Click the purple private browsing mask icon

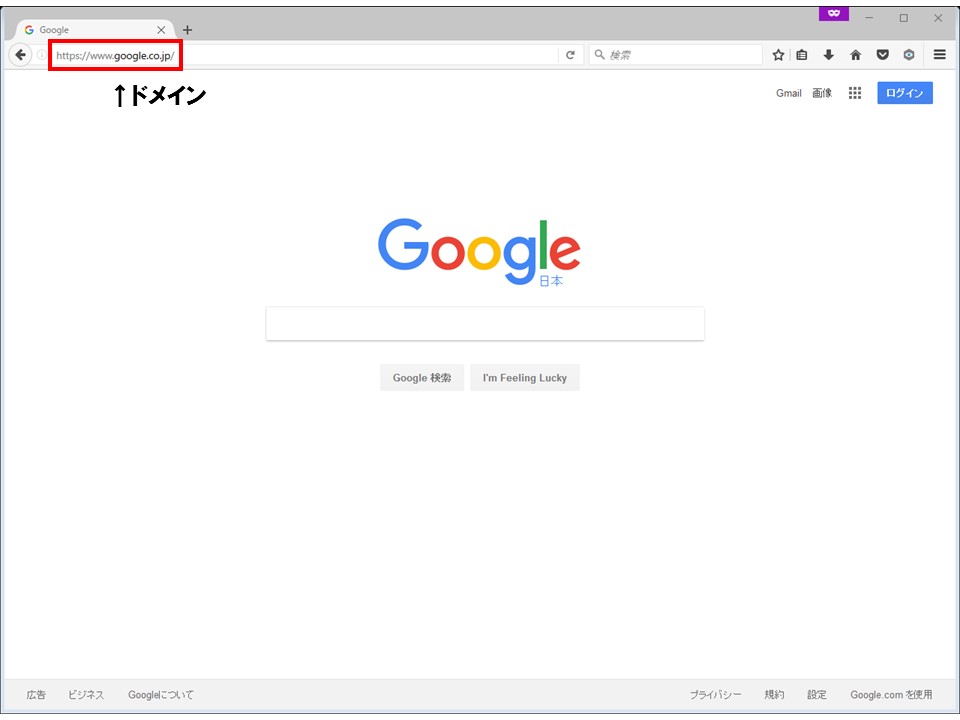833,13
